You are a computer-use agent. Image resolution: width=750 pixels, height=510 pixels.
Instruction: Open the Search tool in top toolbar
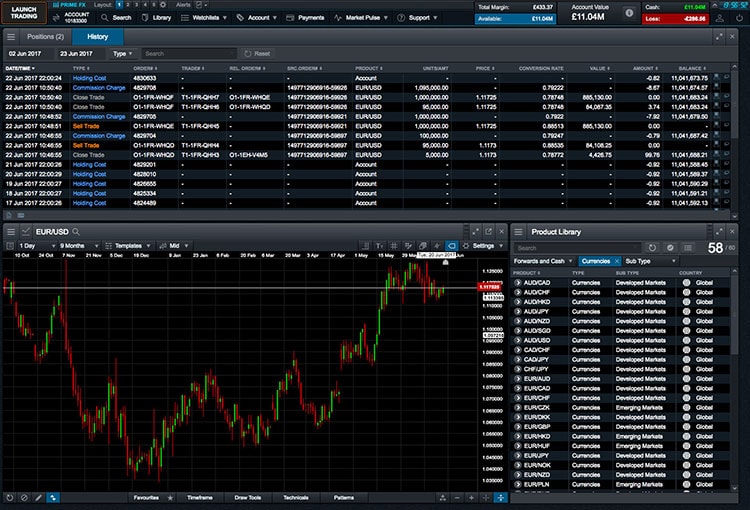116,17
